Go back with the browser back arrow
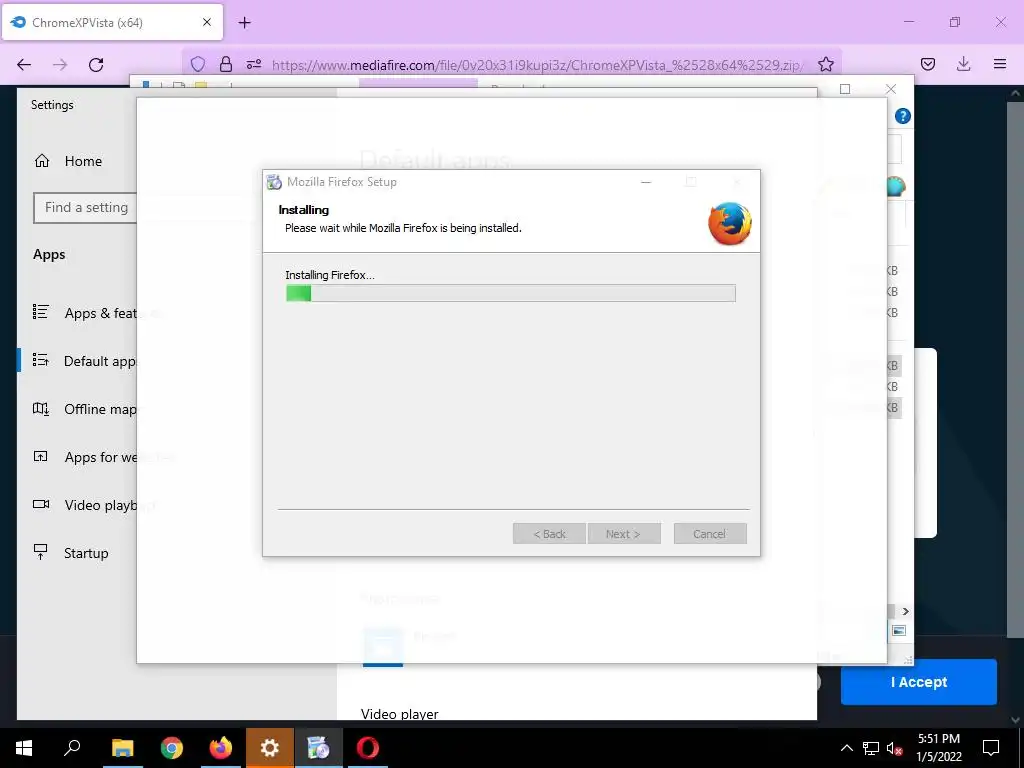Viewport: 1024px width, 768px height. [24, 64]
